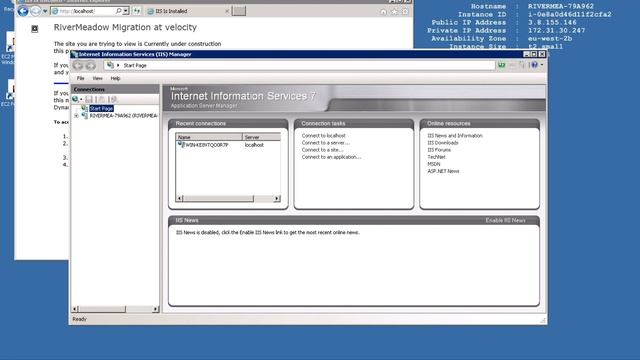Click the Recent connections scroll left arrow
This screenshot has width=640, height=360.
tap(180, 198)
